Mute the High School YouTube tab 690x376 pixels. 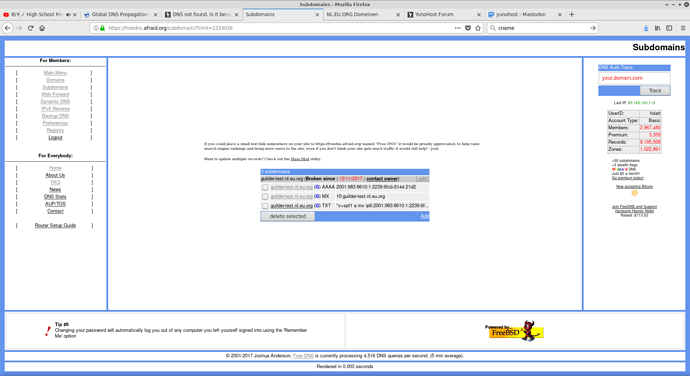pos(68,15)
